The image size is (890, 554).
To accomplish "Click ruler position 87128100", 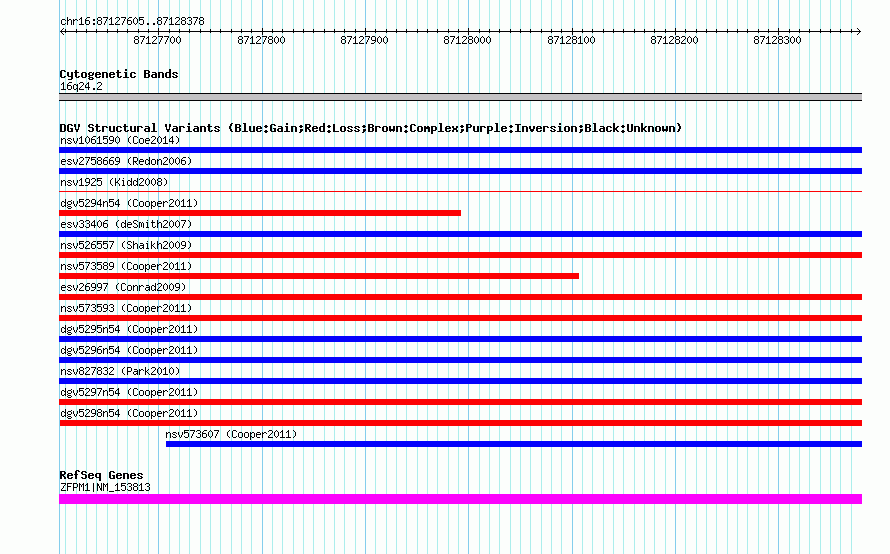I will coord(571,40).
